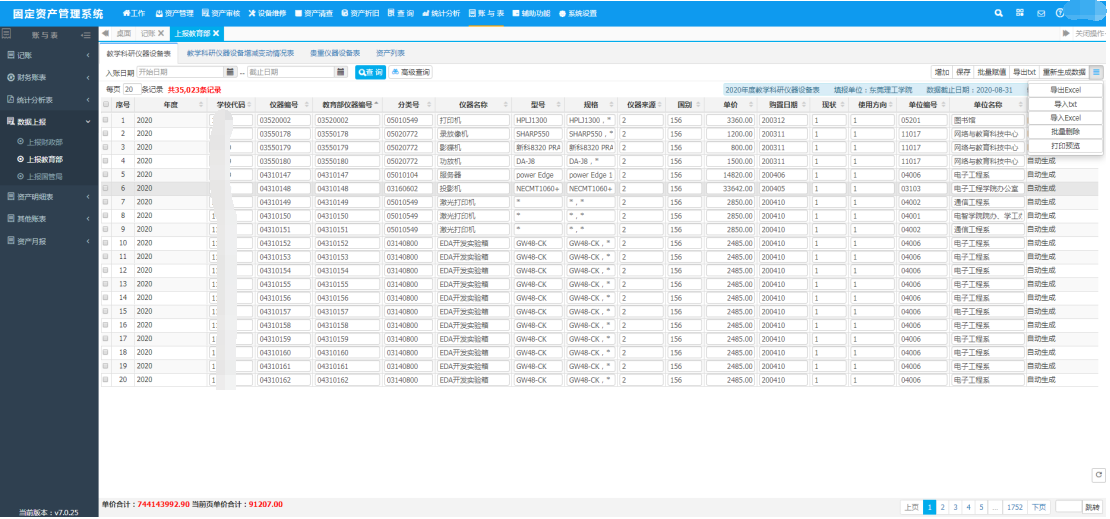Open the 查询 top menu
Screen dimensions: 1110x519
coord(401,13)
